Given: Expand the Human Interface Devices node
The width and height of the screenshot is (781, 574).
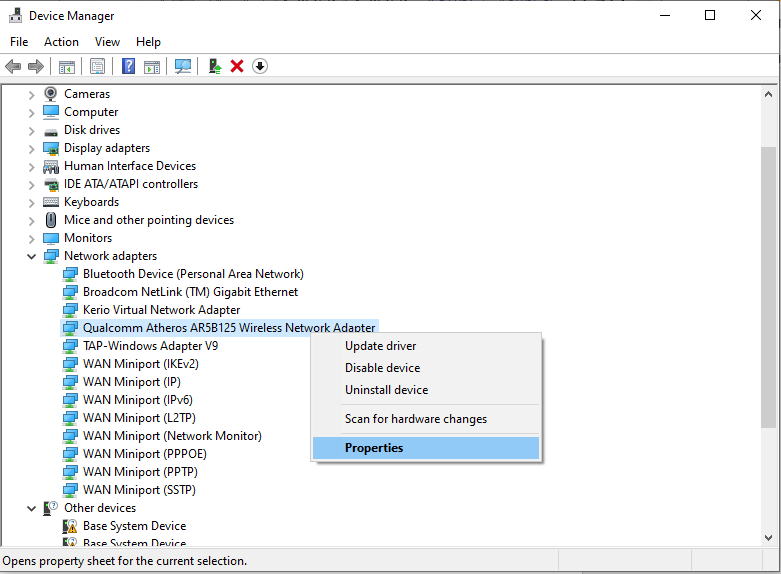Looking at the screenshot, I should (31, 167).
